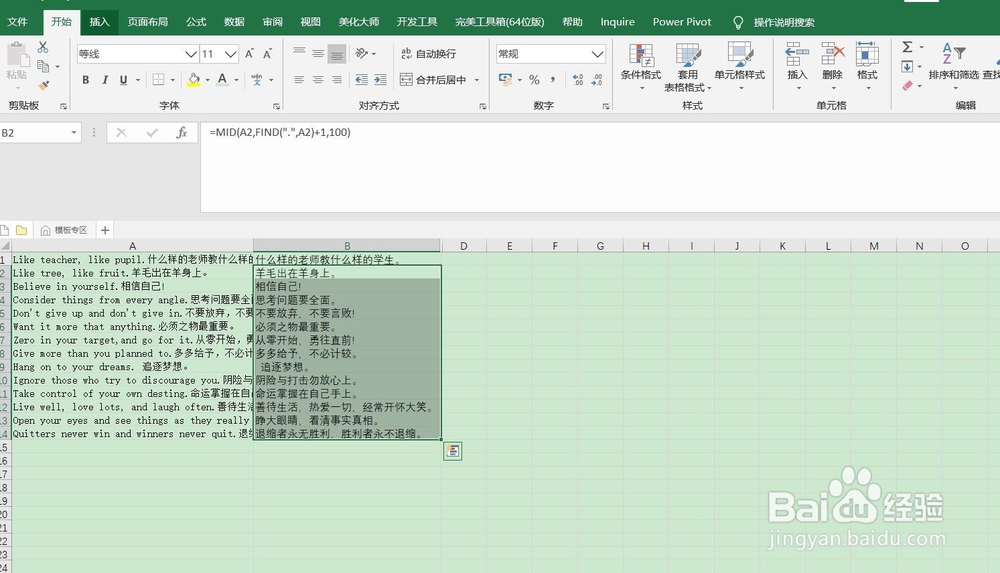Screen dimensions: 1000x573
Task: Click the increase indent icon
Action: 380,80
